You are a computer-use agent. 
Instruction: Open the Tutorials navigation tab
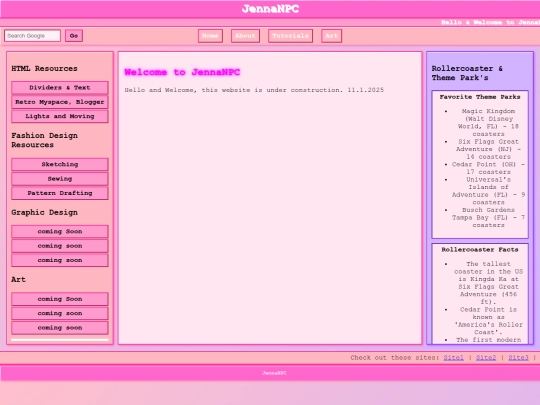pos(290,36)
